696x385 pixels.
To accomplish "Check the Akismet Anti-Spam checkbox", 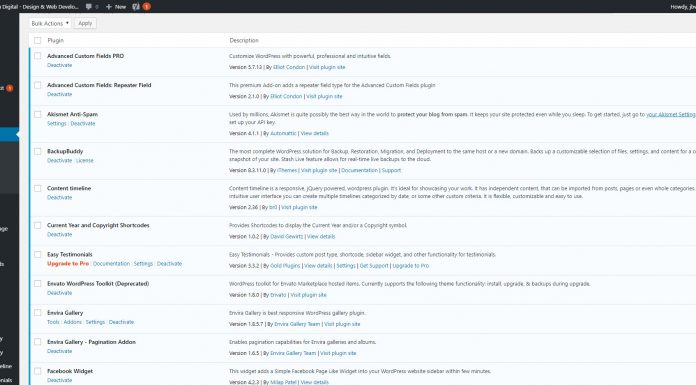I will click(x=38, y=115).
